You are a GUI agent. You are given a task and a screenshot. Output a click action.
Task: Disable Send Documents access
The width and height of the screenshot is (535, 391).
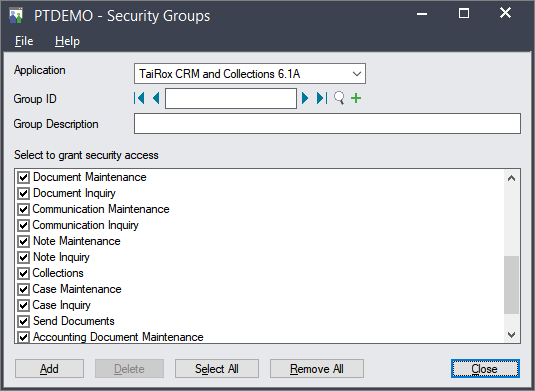[24, 321]
